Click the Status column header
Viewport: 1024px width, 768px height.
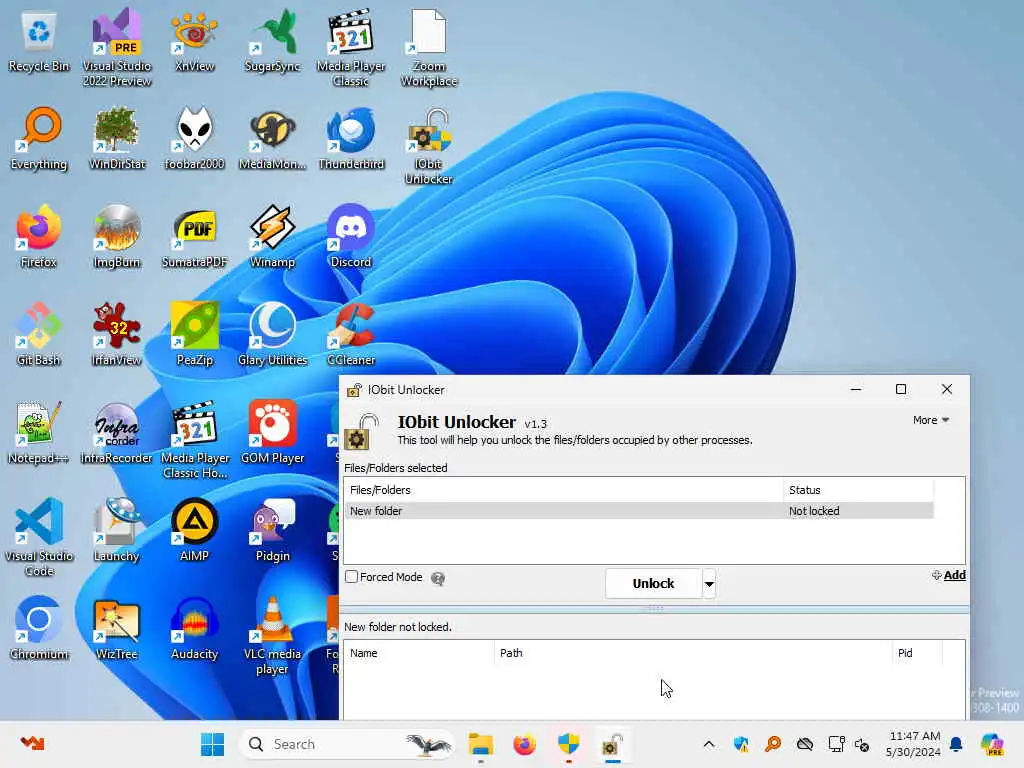(858, 490)
